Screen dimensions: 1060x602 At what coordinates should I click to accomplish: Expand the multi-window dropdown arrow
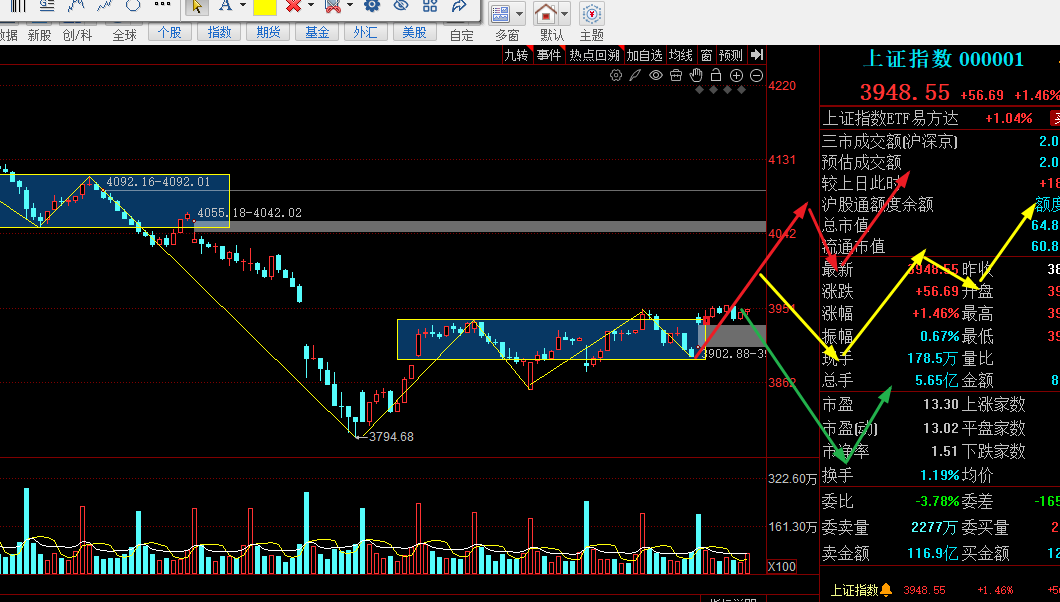click(x=519, y=14)
